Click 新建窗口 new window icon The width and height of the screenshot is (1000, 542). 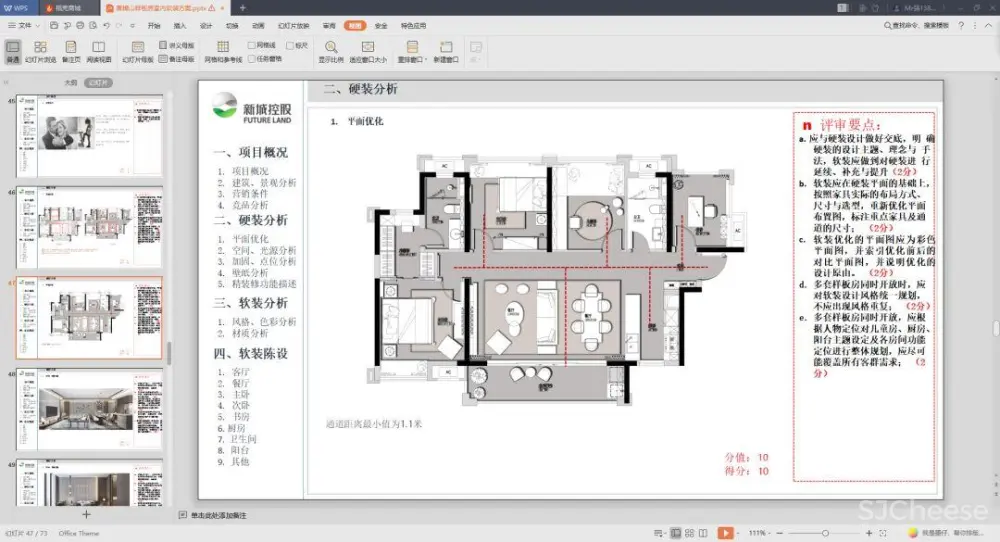click(446, 51)
